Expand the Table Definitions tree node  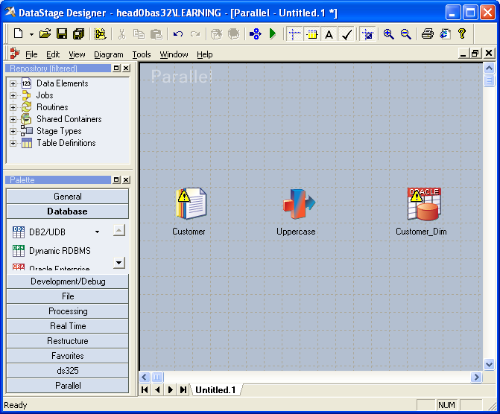[13, 143]
